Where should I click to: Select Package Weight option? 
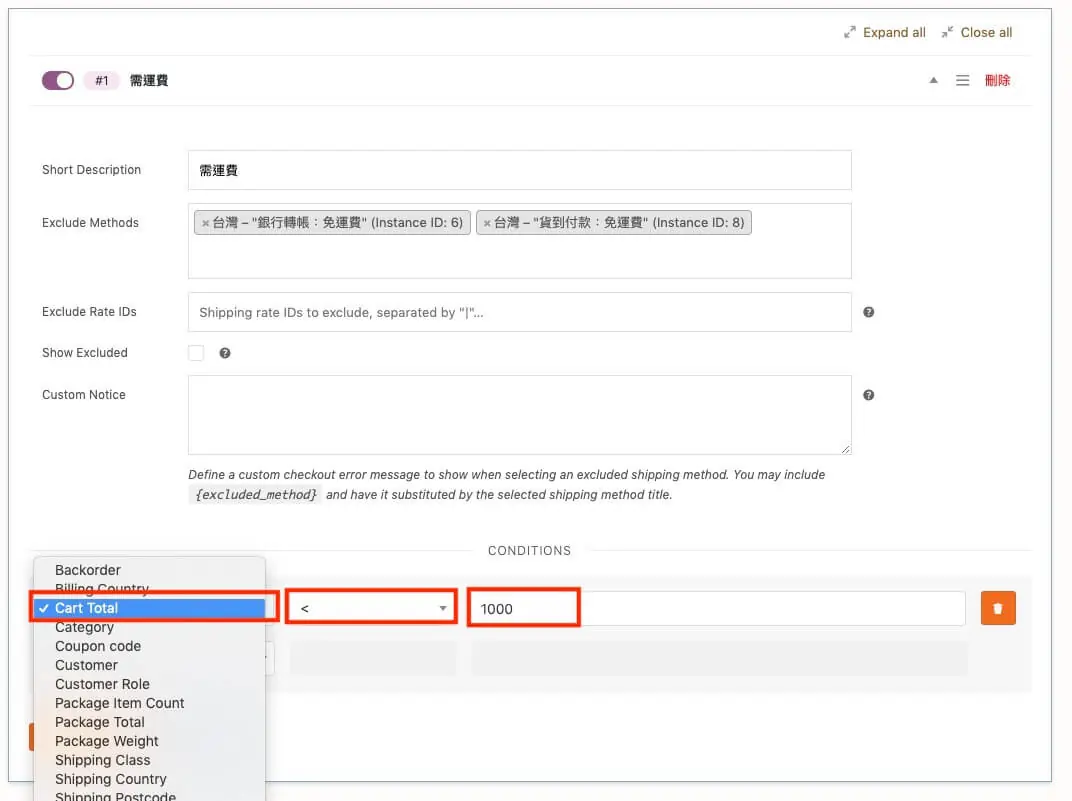[149, 742]
